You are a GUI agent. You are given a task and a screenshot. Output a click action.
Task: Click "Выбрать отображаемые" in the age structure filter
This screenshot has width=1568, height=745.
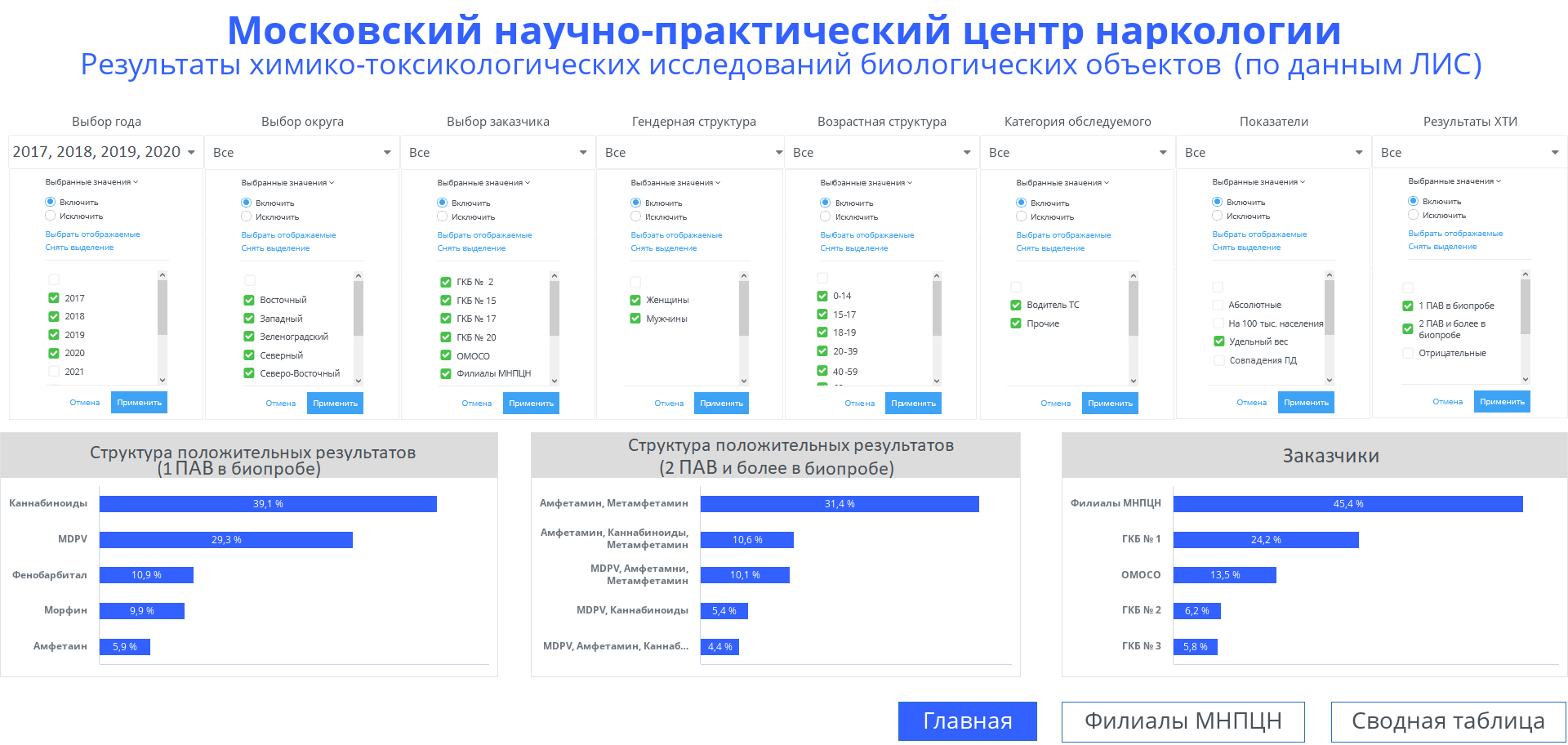click(x=866, y=235)
